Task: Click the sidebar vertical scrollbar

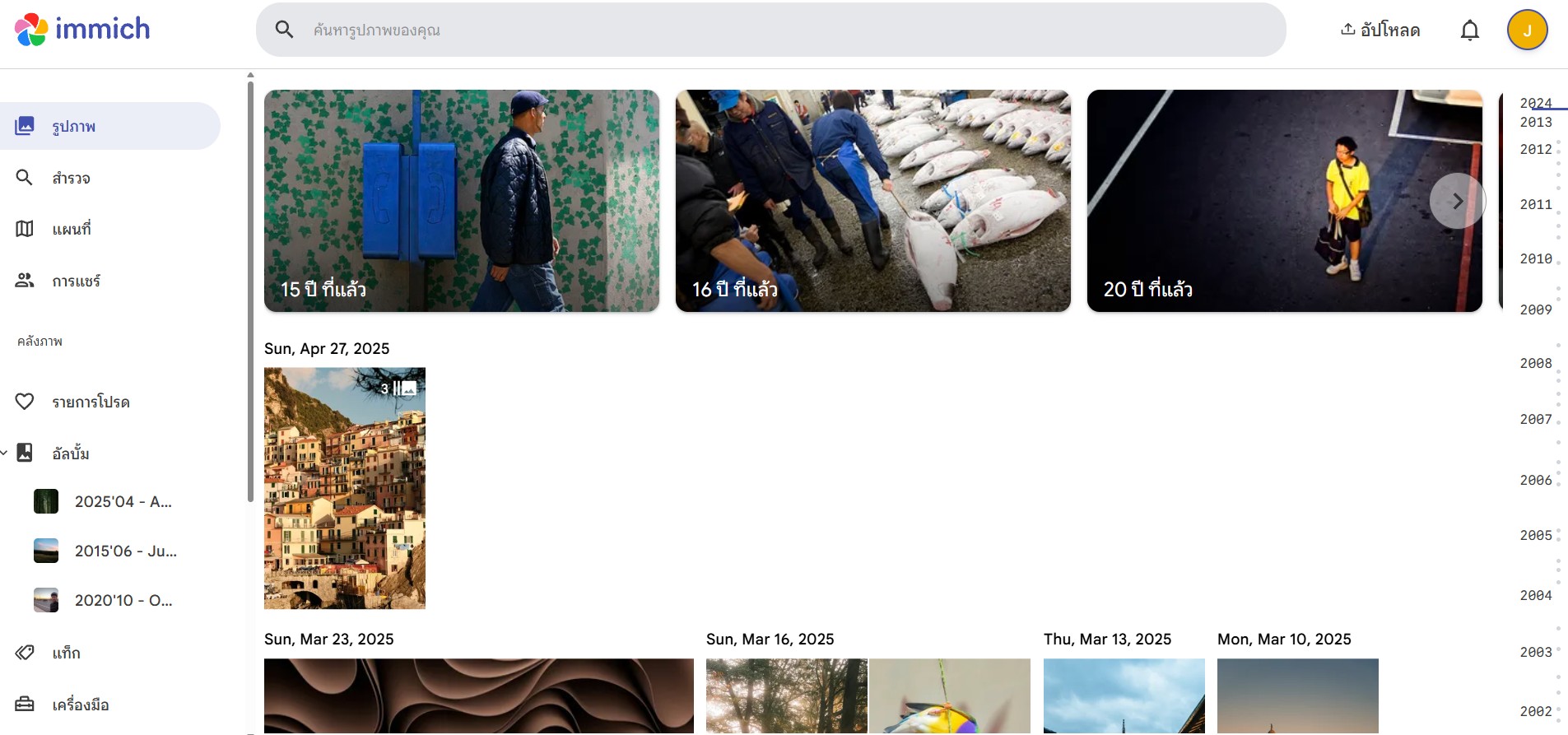Action: [x=250, y=290]
